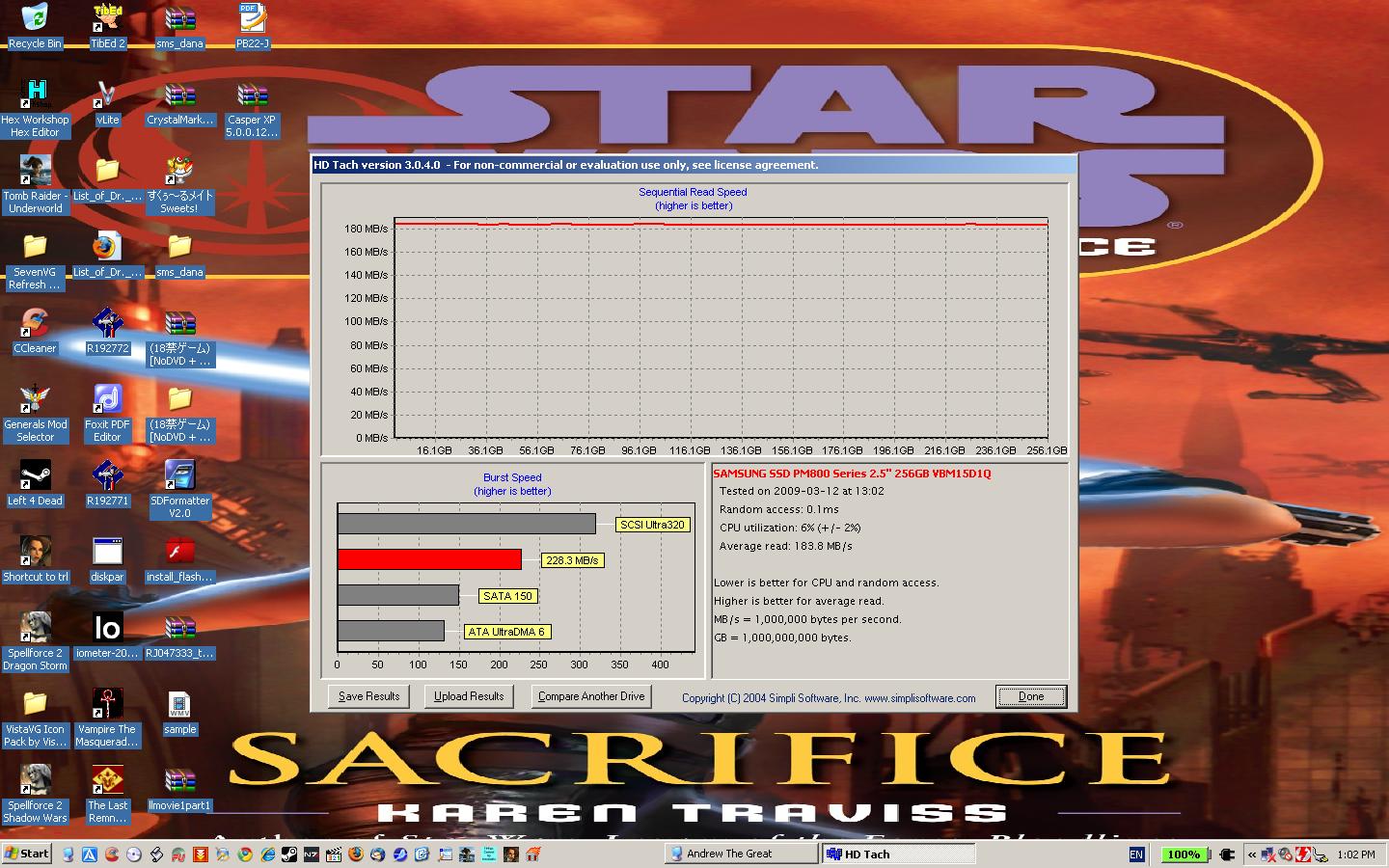Launch Firefox from Quick Launch
Viewport: 1389px width, 868px height.
point(355,854)
